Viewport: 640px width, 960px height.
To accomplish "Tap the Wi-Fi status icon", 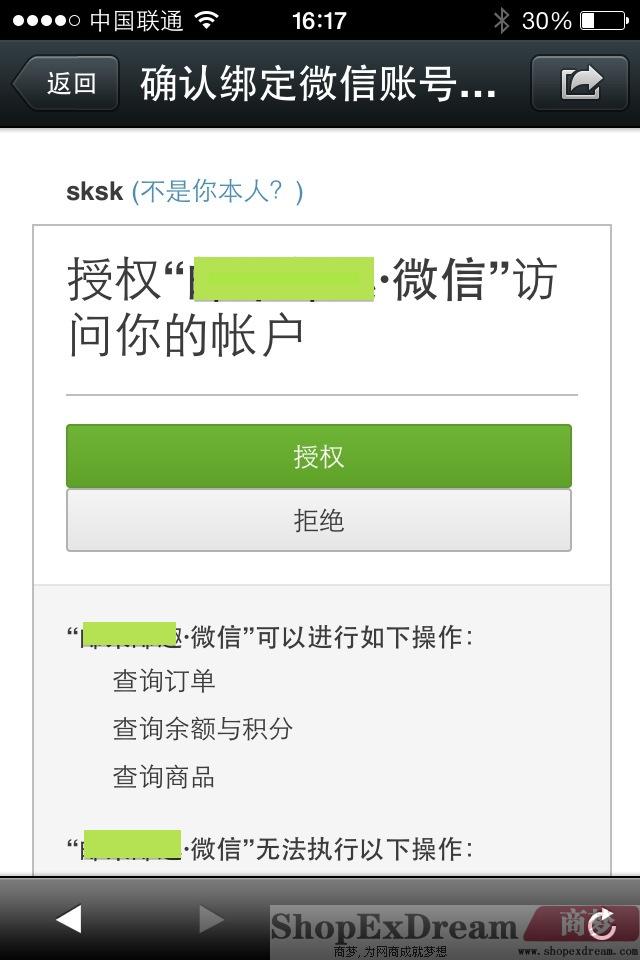I will (x=207, y=20).
